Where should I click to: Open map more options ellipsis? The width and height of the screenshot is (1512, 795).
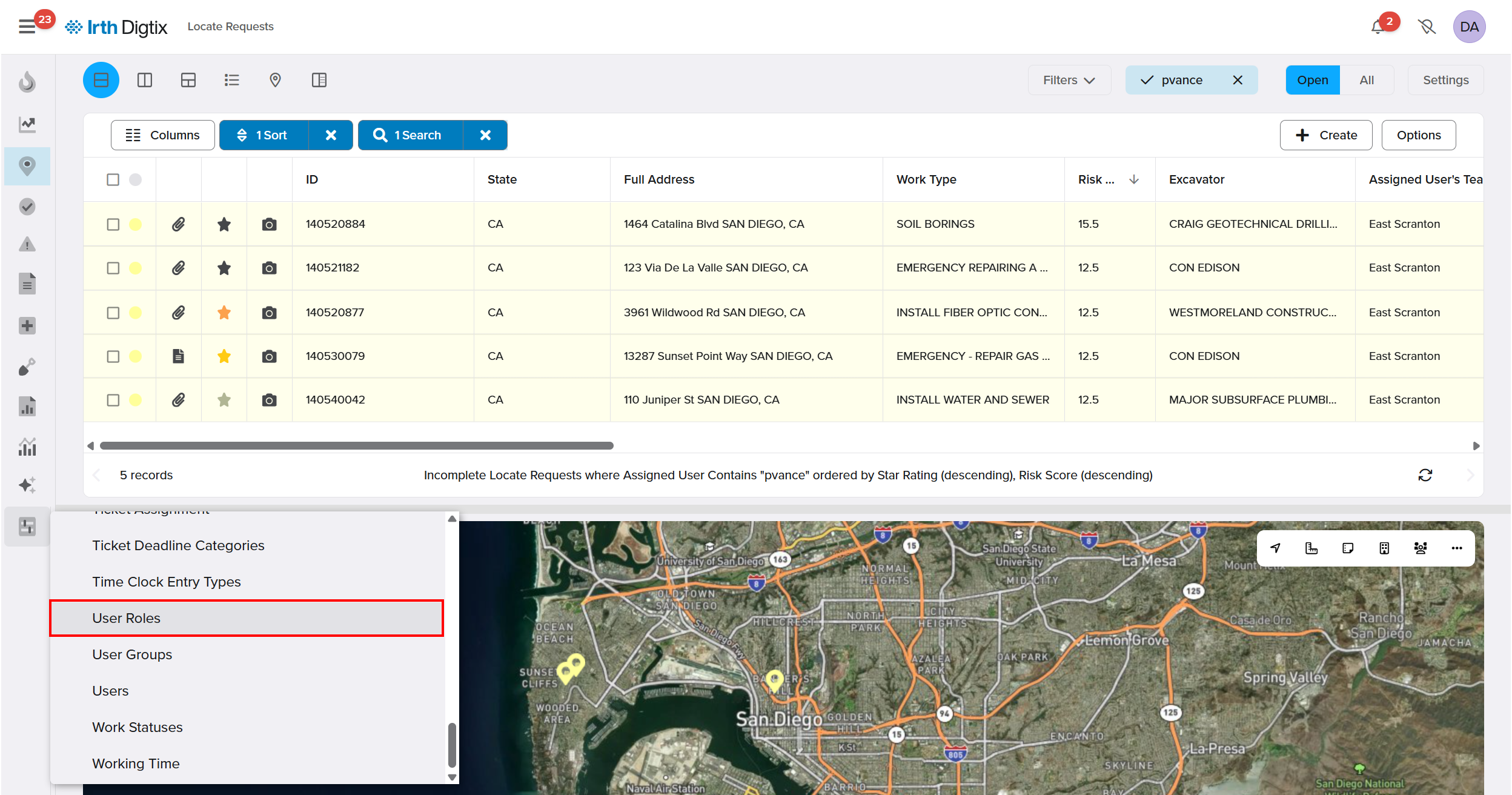[1457, 548]
